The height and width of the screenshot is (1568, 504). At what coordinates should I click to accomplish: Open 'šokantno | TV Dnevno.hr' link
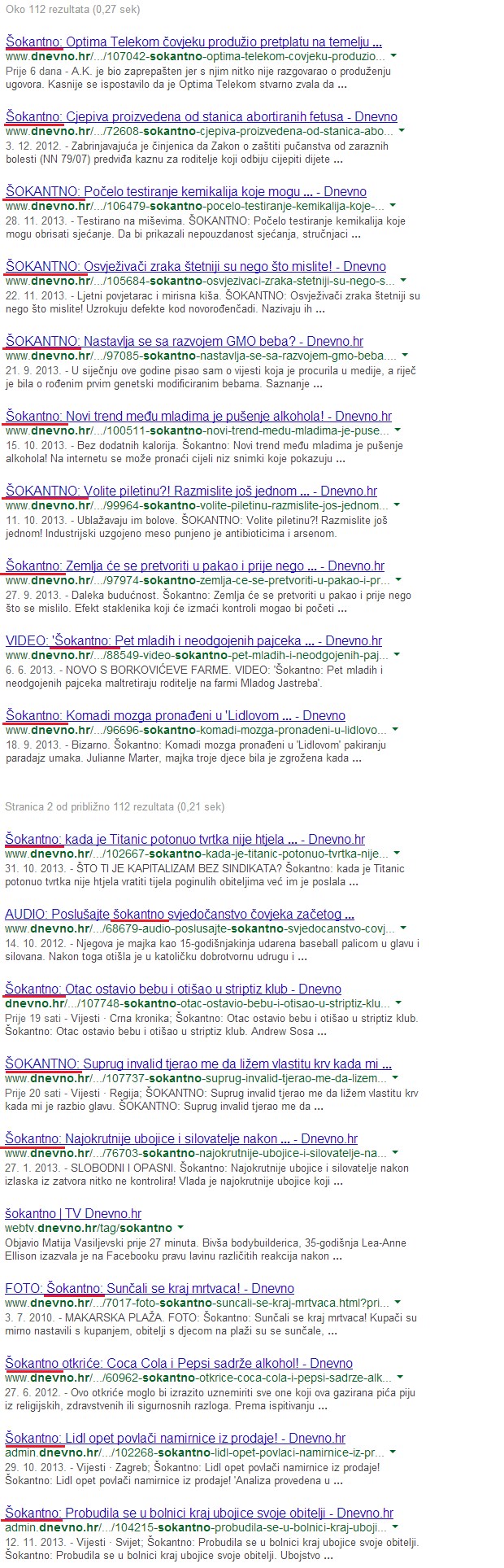pos(73,1213)
